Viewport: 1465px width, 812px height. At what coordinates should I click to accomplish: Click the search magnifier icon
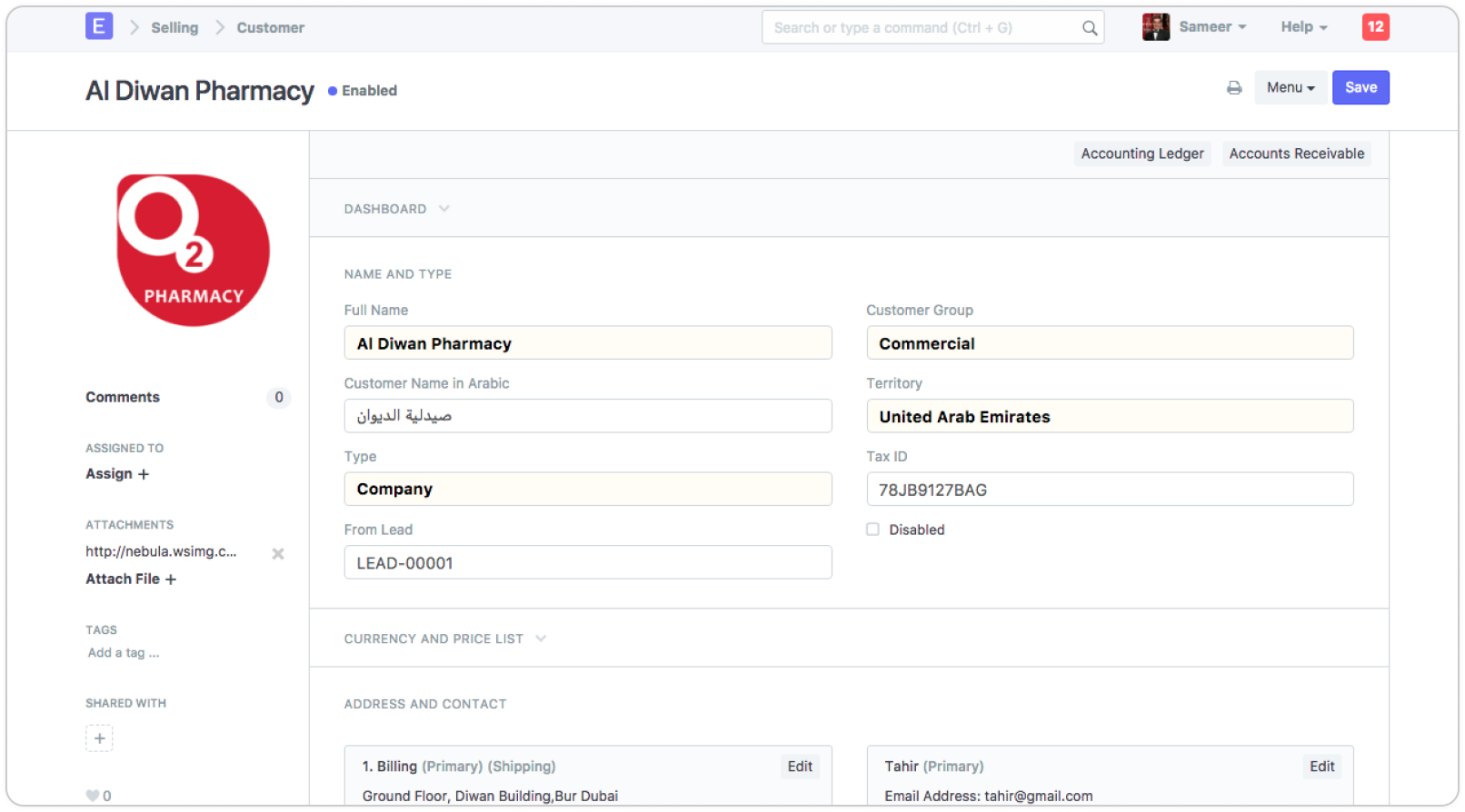tap(1089, 28)
